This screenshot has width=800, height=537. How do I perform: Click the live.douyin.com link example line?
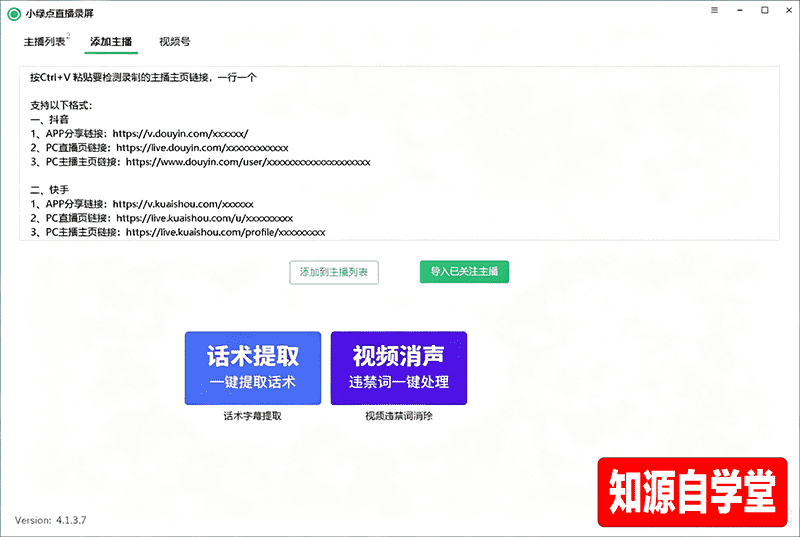coord(159,148)
